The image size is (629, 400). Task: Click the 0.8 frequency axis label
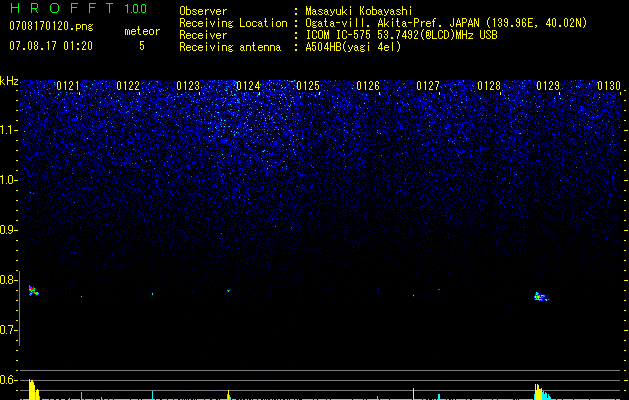pyautogui.click(x=9, y=280)
